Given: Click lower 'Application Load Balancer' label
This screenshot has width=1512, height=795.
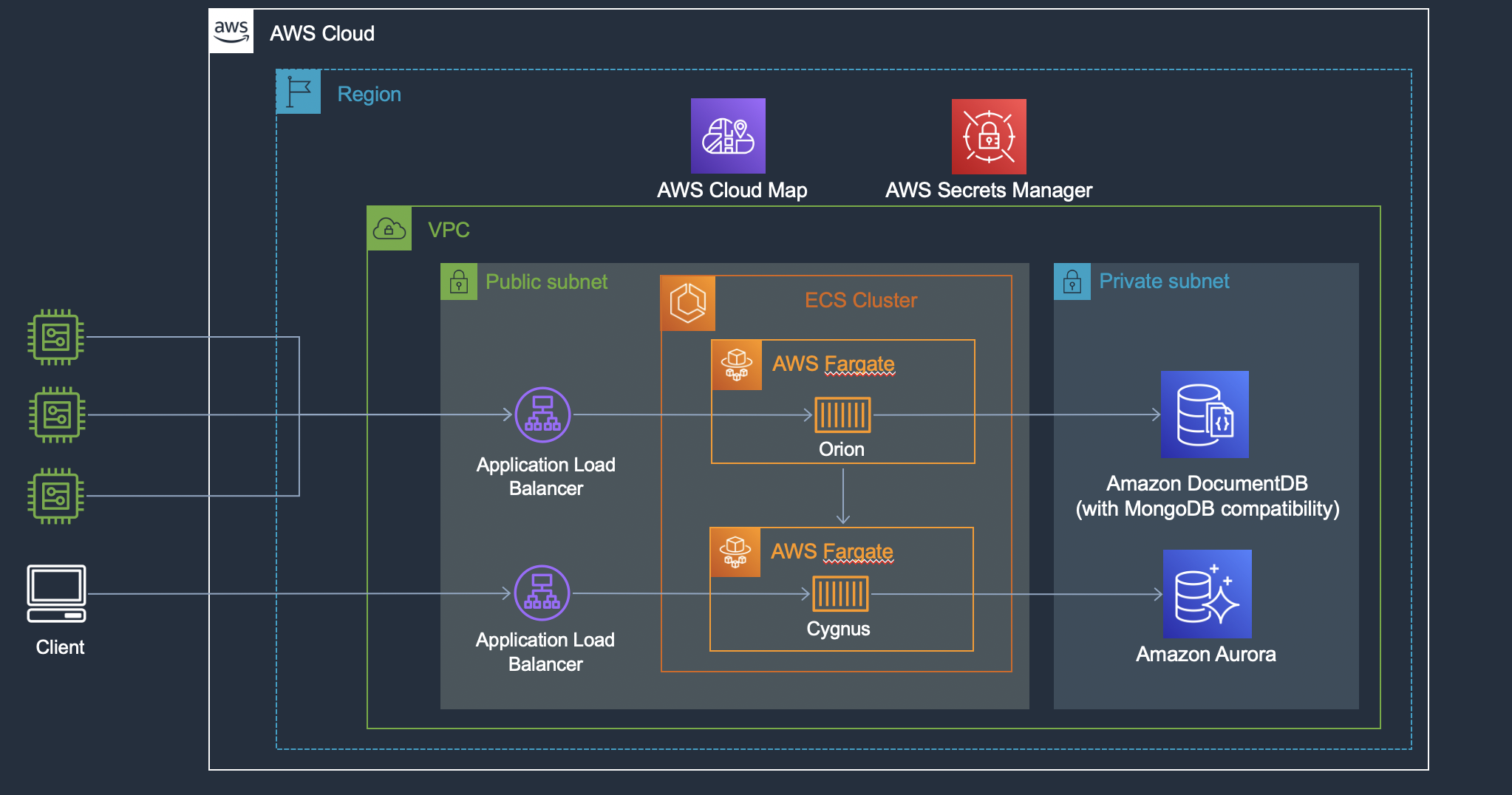Looking at the screenshot, I should [545, 652].
